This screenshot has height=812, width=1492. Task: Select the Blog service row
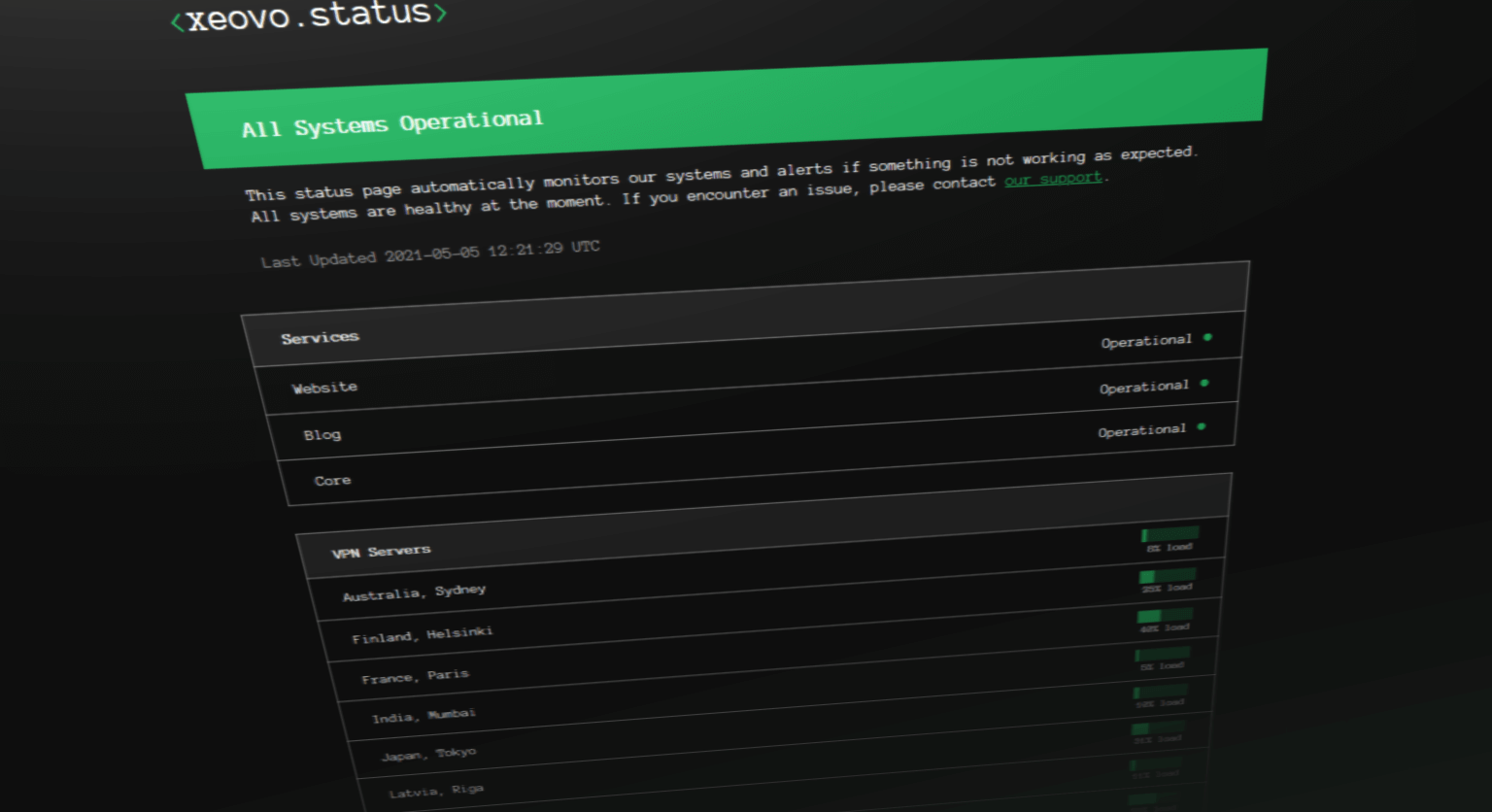click(754, 410)
